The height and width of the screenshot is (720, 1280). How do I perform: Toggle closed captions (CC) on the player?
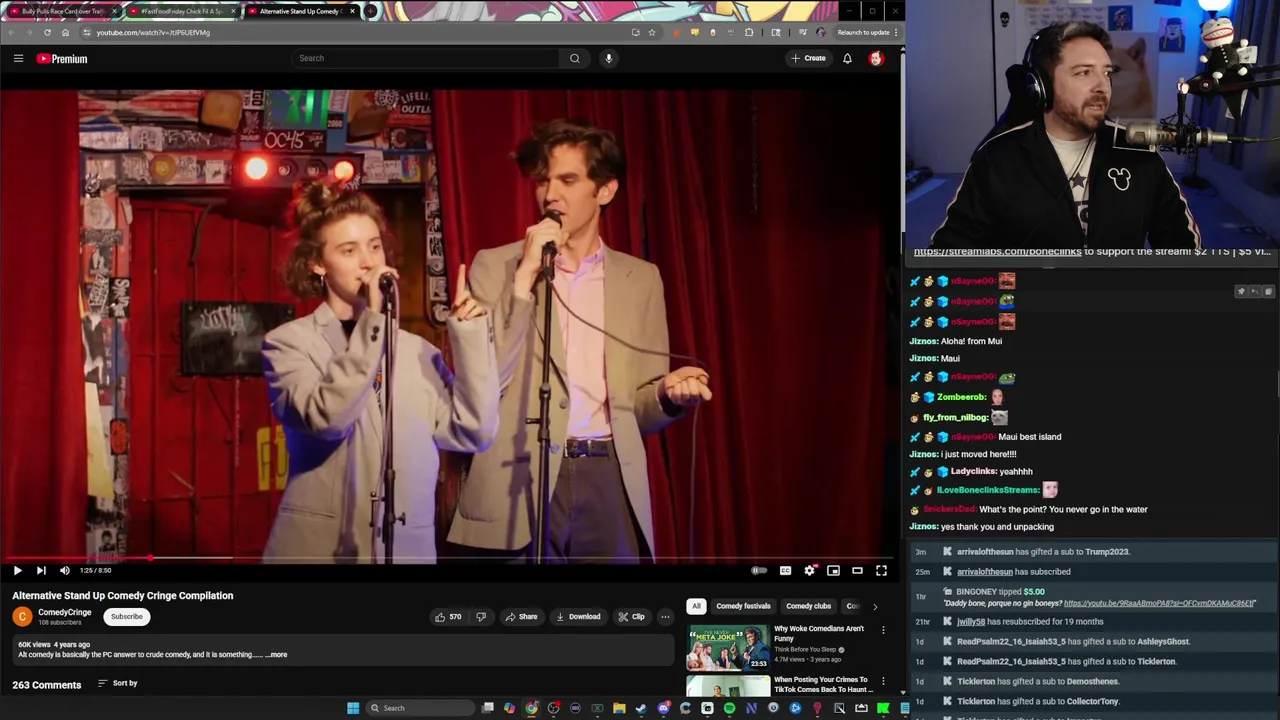(x=785, y=570)
